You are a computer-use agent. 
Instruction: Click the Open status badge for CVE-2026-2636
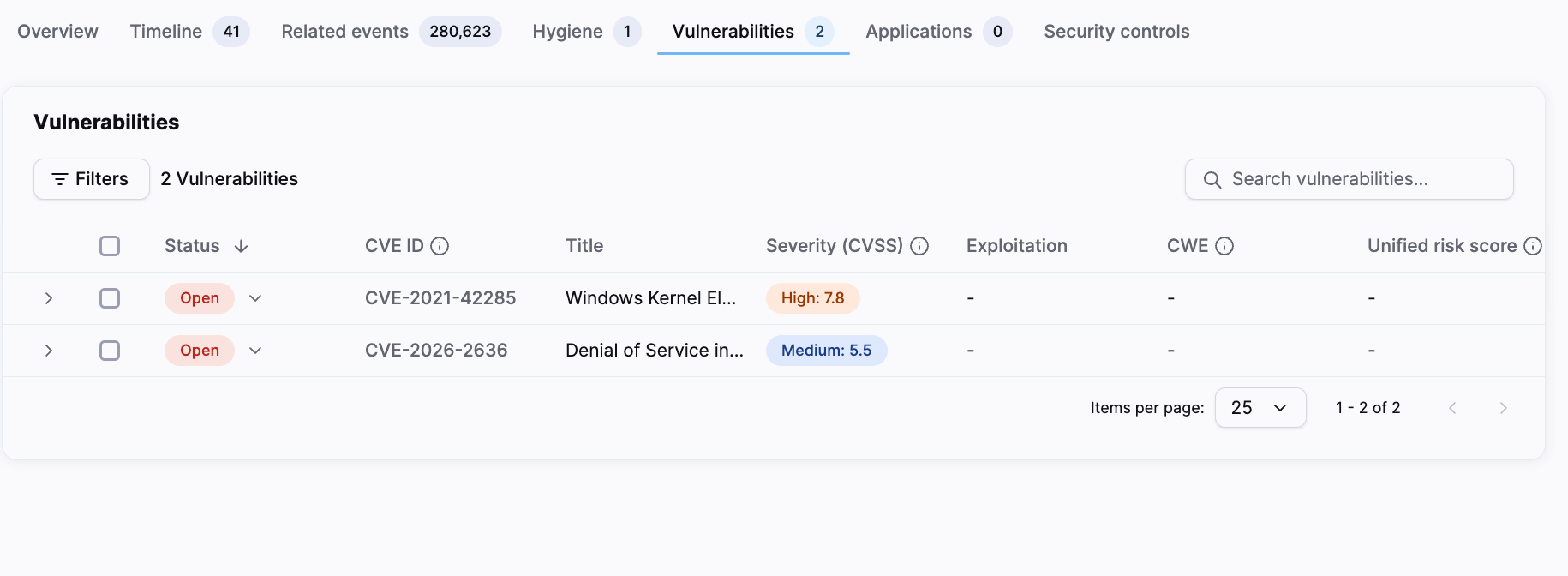[x=200, y=351]
